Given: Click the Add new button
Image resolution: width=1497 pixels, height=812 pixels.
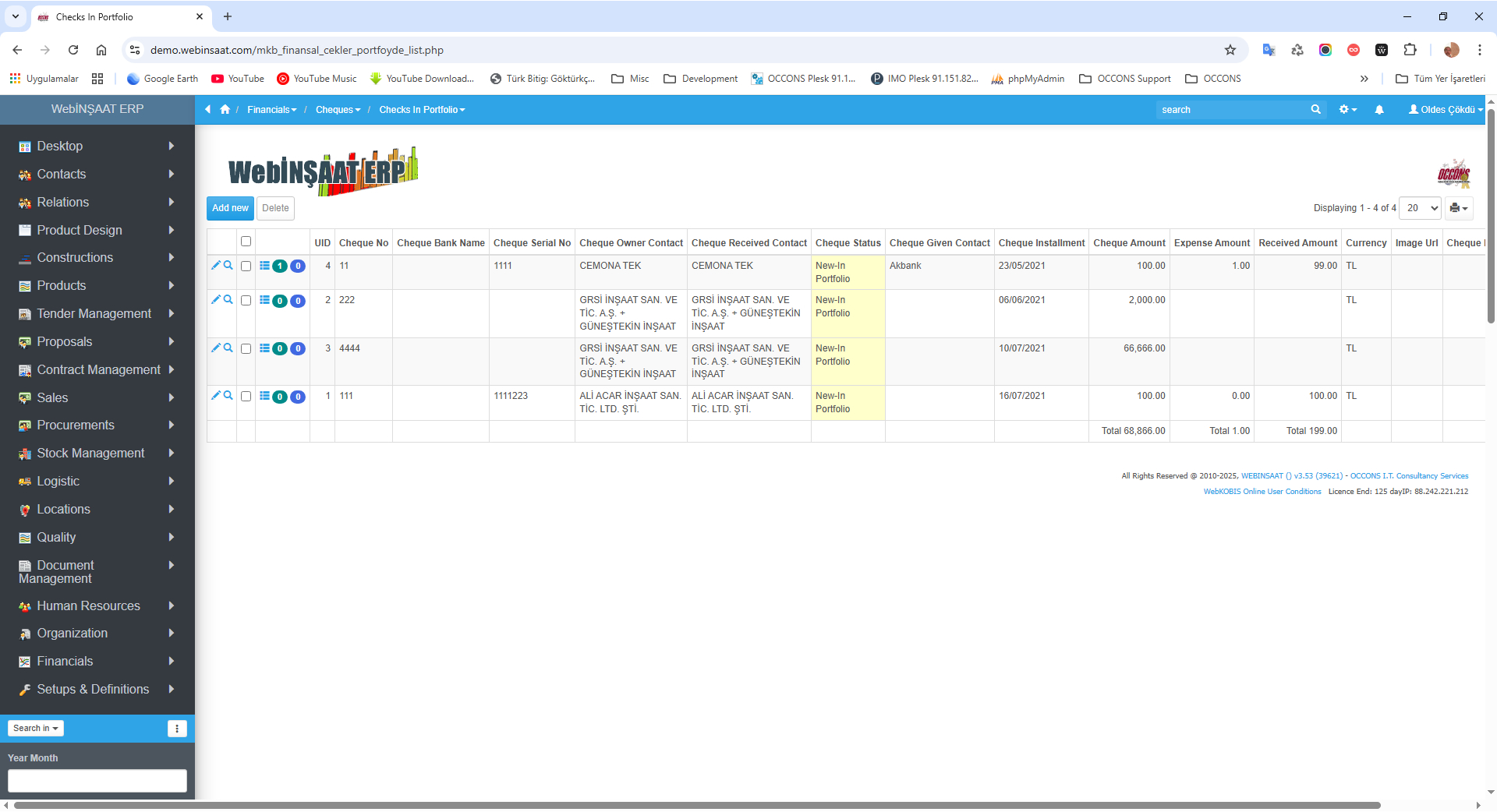Looking at the screenshot, I should tap(230, 208).
